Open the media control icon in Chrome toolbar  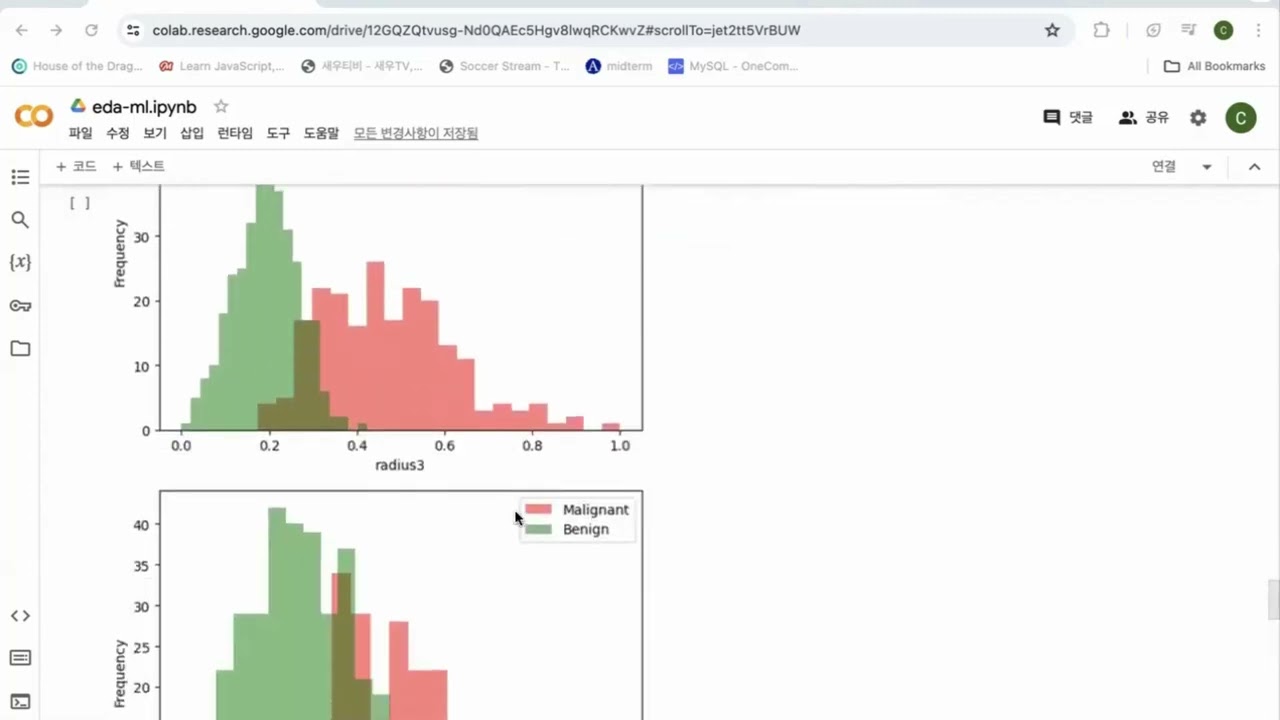(1188, 30)
